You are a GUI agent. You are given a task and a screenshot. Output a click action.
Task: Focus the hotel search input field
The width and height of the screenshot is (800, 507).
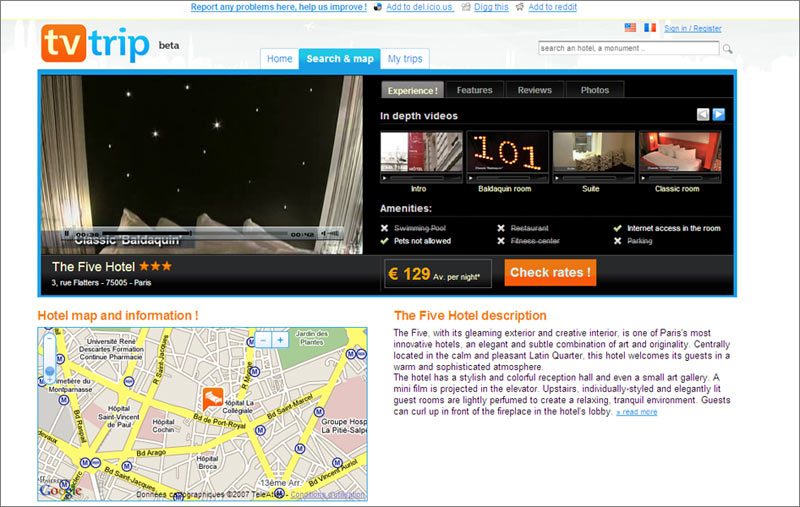pos(628,48)
